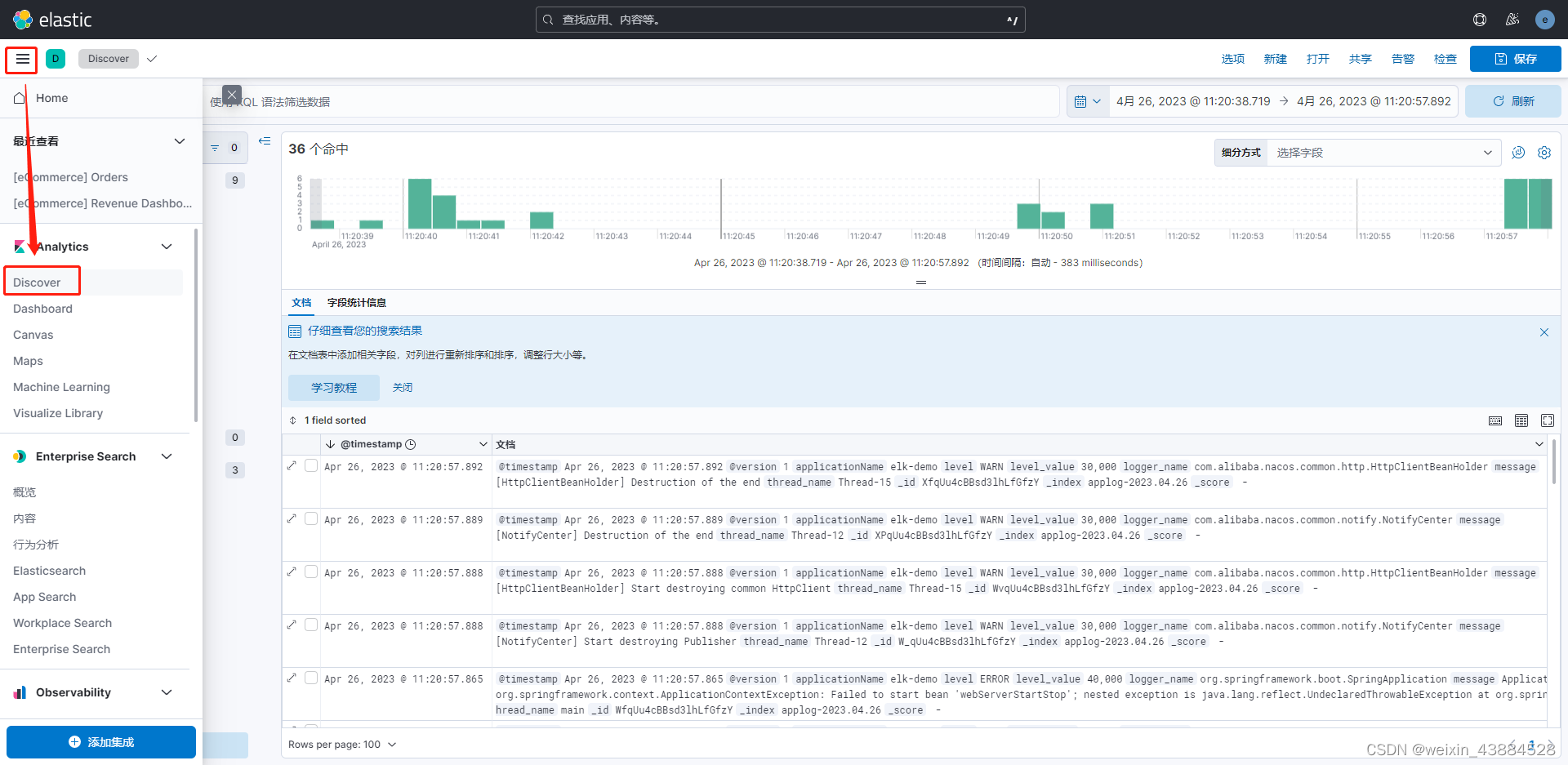Switch to the 字段统计信息 tab
1568x765 pixels.
click(x=357, y=303)
